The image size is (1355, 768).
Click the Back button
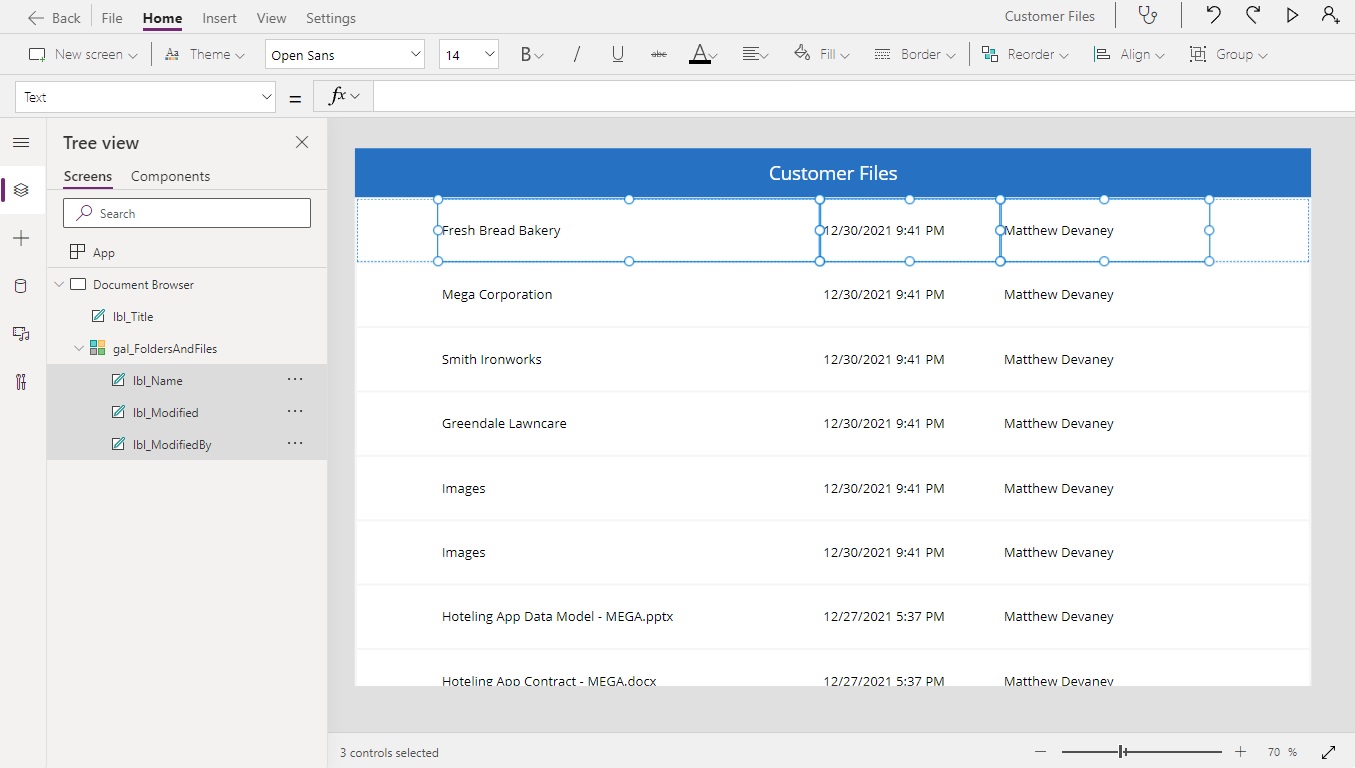click(x=54, y=17)
